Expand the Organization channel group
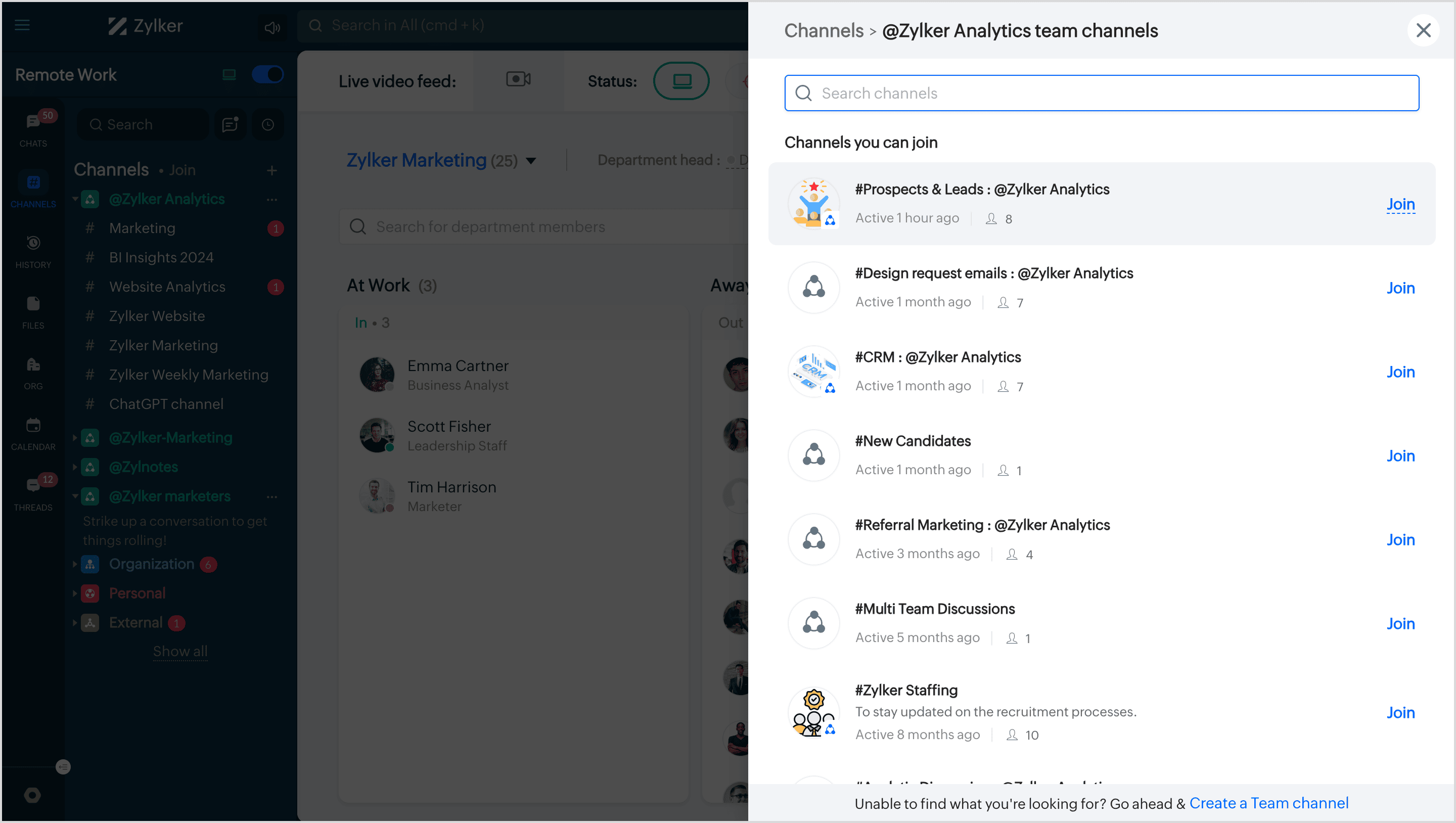This screenshot has height=823, width=1456. (75, 564)
